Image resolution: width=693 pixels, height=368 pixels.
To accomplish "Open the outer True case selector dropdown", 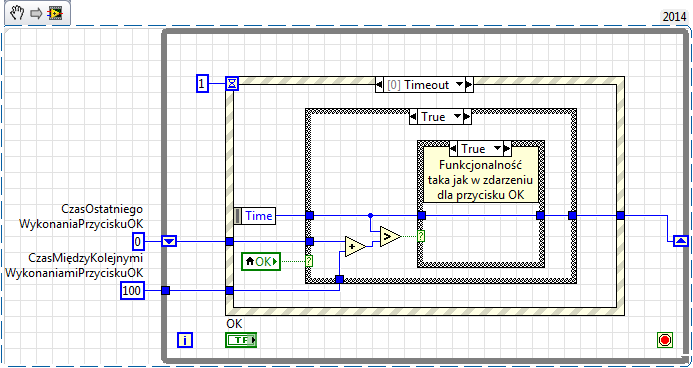I will tap(457, 117).
